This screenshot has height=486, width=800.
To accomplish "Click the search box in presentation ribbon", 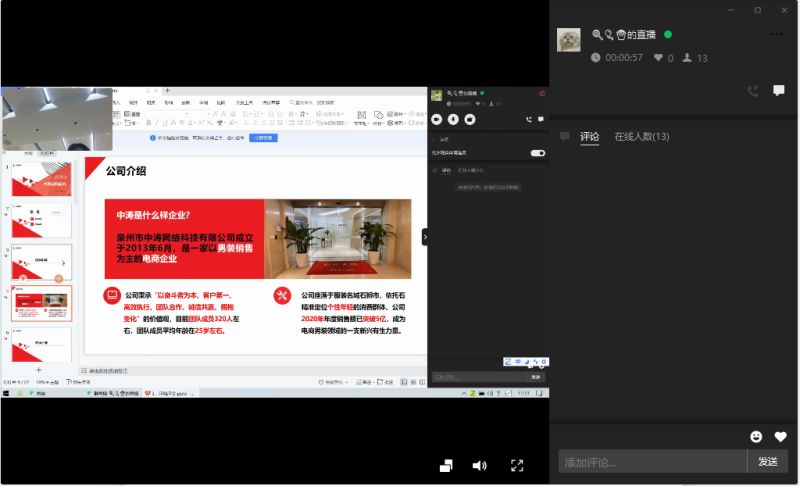I will coord(312,103).
